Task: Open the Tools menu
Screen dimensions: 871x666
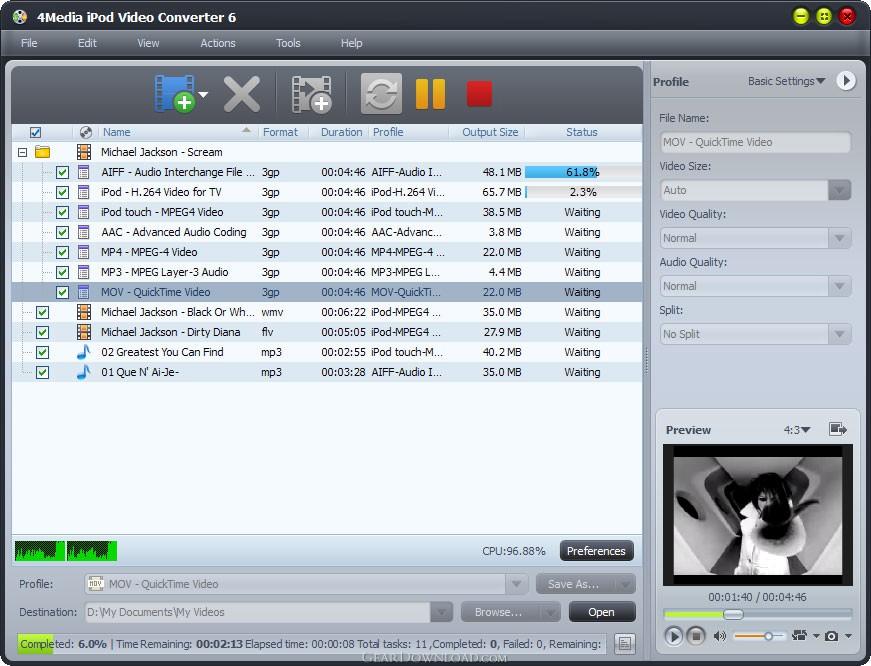Action: [288, 43]
